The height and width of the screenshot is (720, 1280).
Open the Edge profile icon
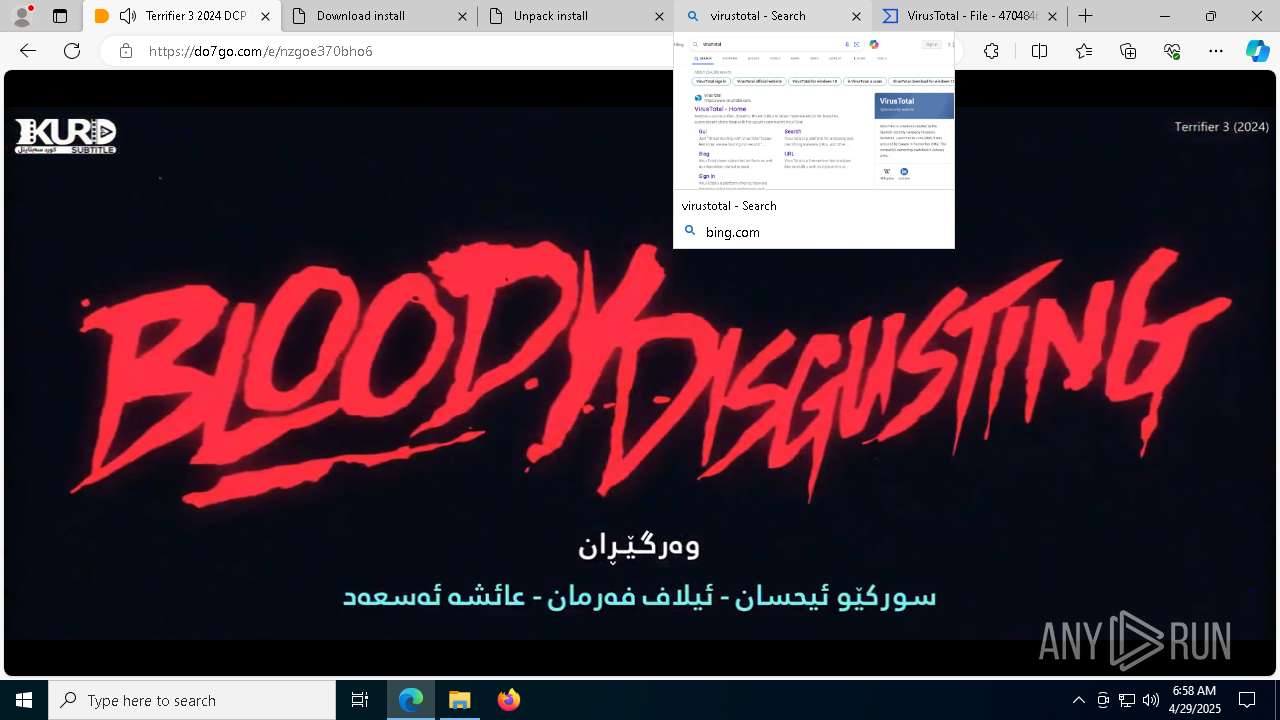[x=22, y=16]
